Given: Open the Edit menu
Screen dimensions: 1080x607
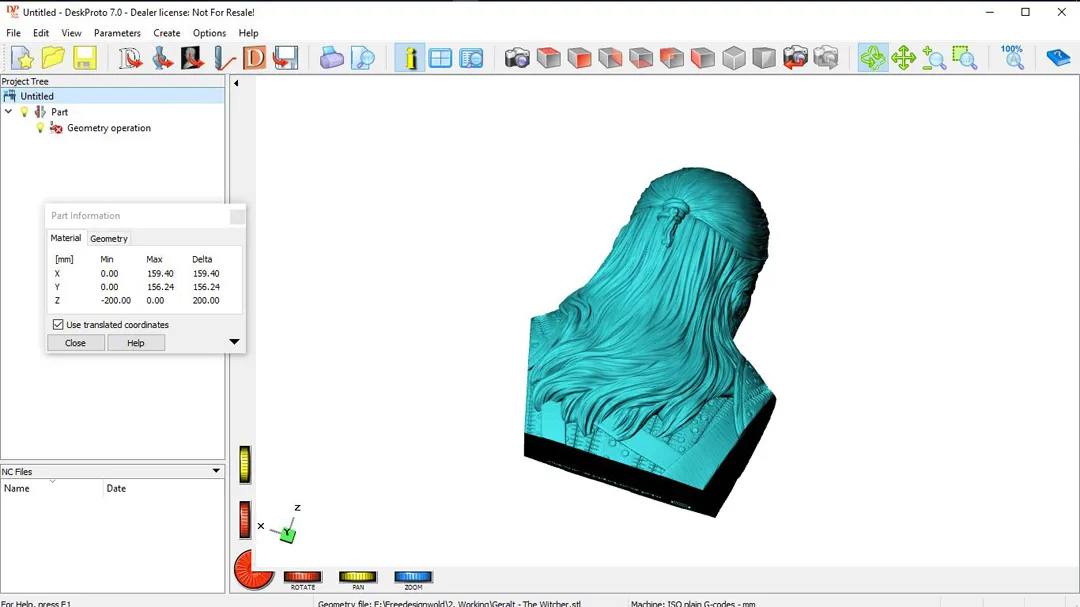Looking at the screenshot, I should pyautogui.click(x=41, y=33).
